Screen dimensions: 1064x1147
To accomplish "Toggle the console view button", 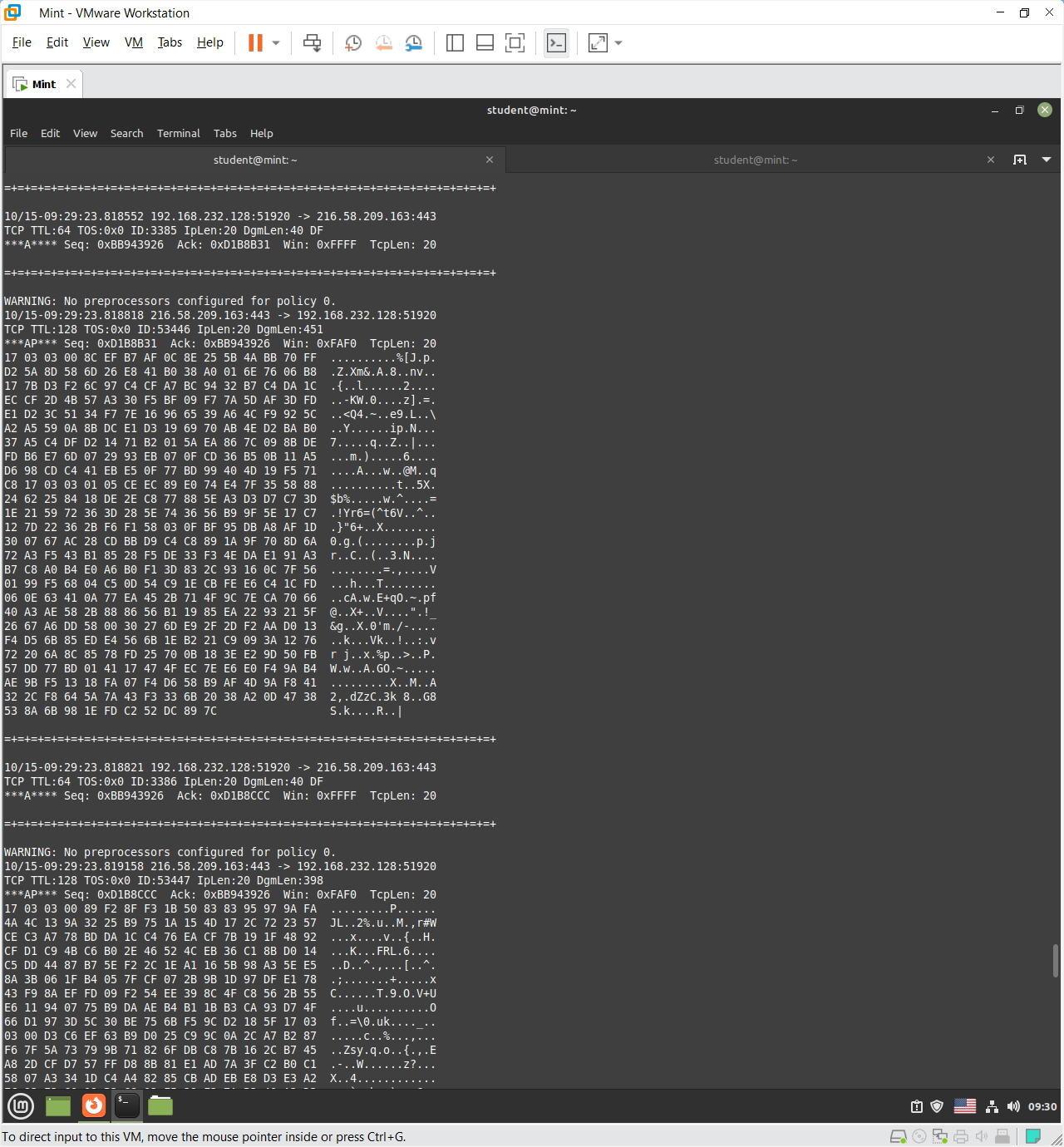I will coord(556,43).
